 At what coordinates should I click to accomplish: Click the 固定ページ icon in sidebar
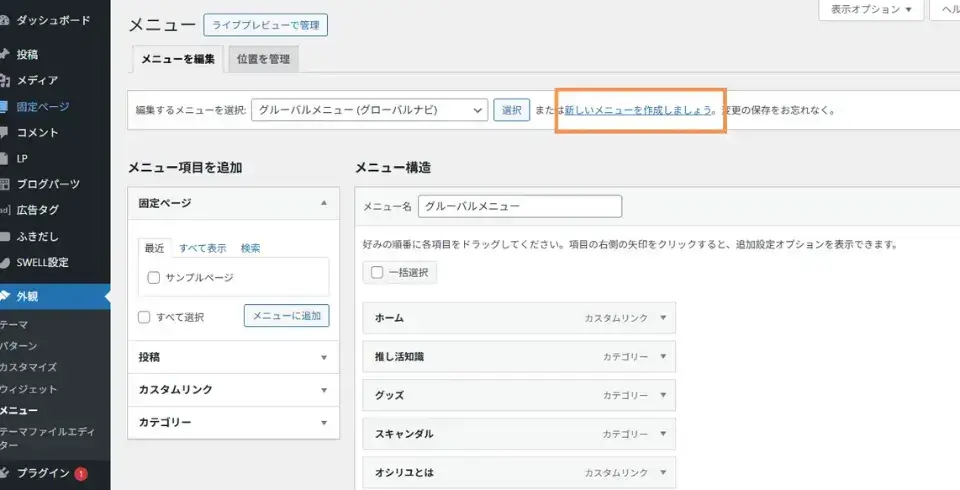tap(4, 107)
